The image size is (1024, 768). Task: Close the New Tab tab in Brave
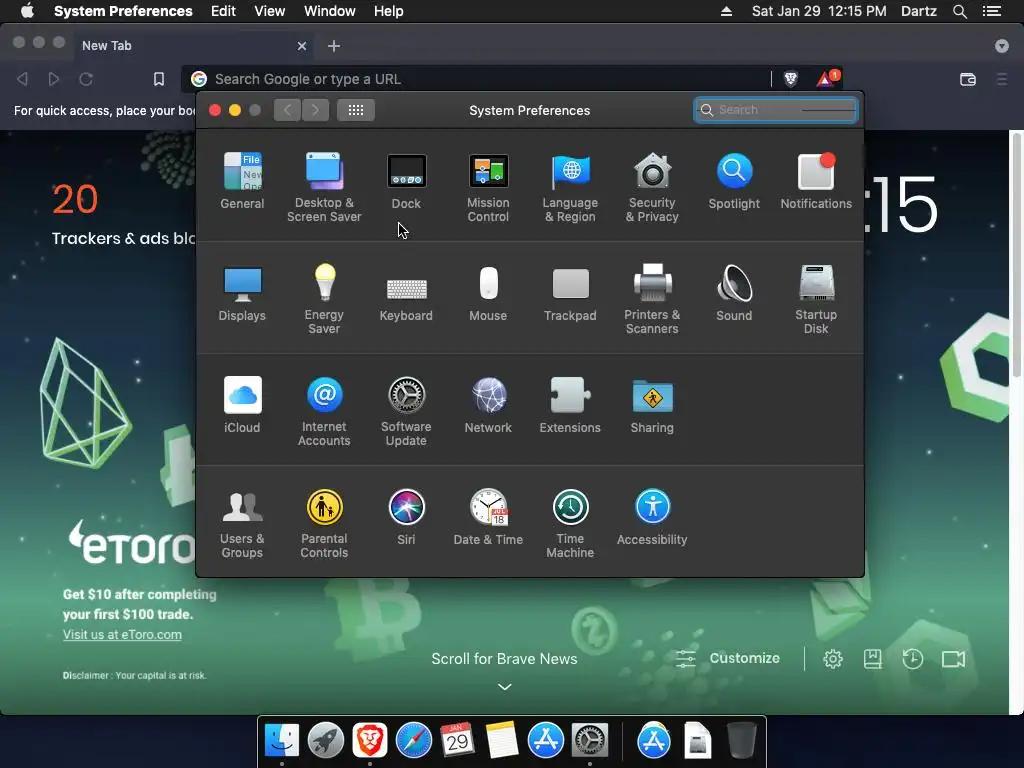[x=302, y=46]
